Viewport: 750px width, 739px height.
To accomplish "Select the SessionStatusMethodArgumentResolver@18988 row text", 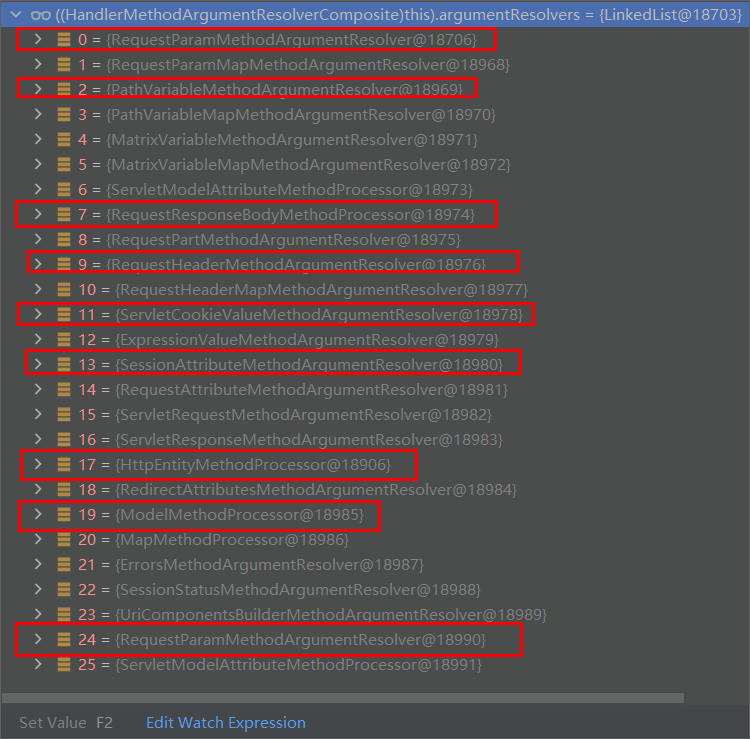I will click(x=298, y=590).
